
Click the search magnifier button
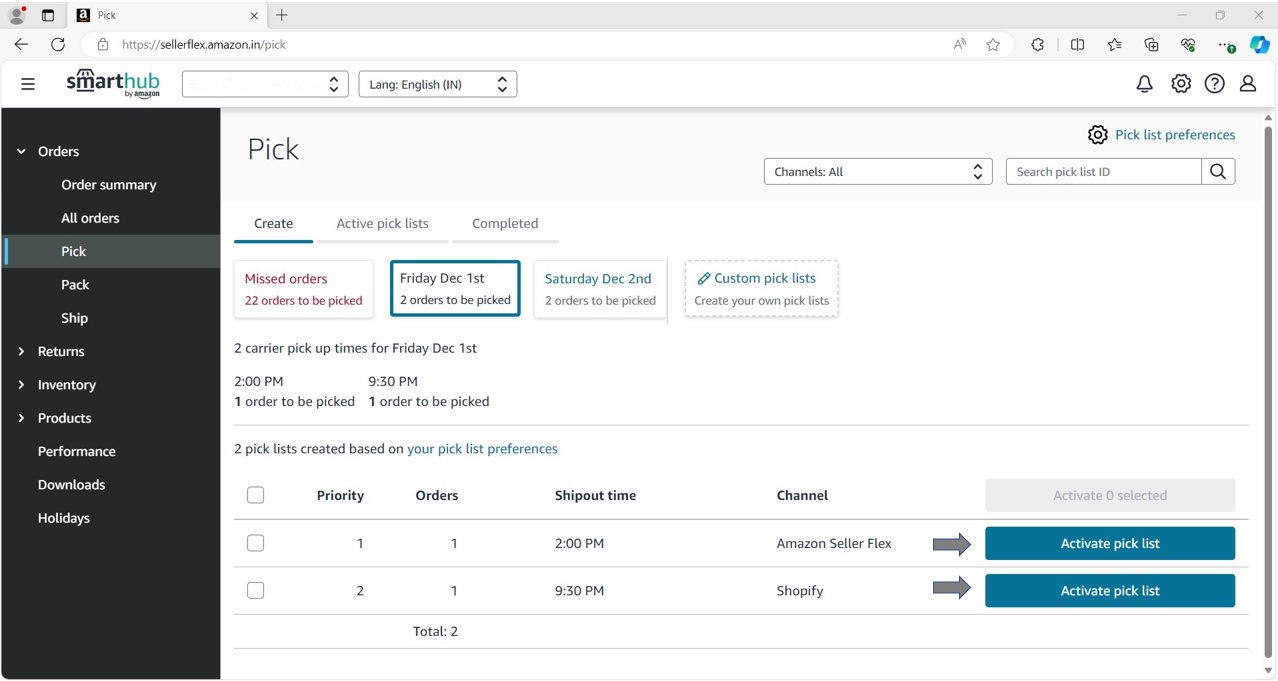pos(1218,172)
